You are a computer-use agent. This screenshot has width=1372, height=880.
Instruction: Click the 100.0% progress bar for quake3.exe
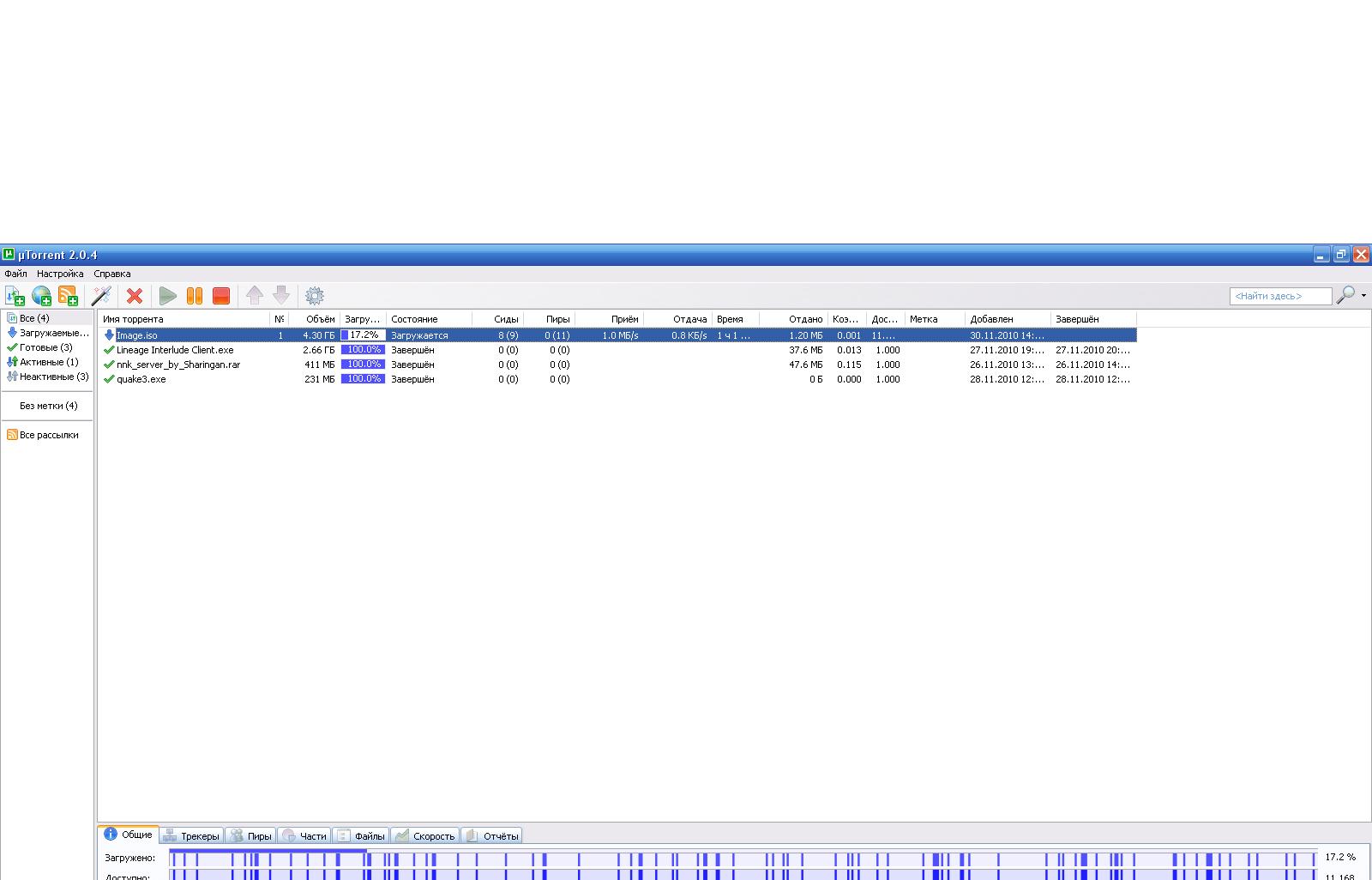(x=363, y=379)
